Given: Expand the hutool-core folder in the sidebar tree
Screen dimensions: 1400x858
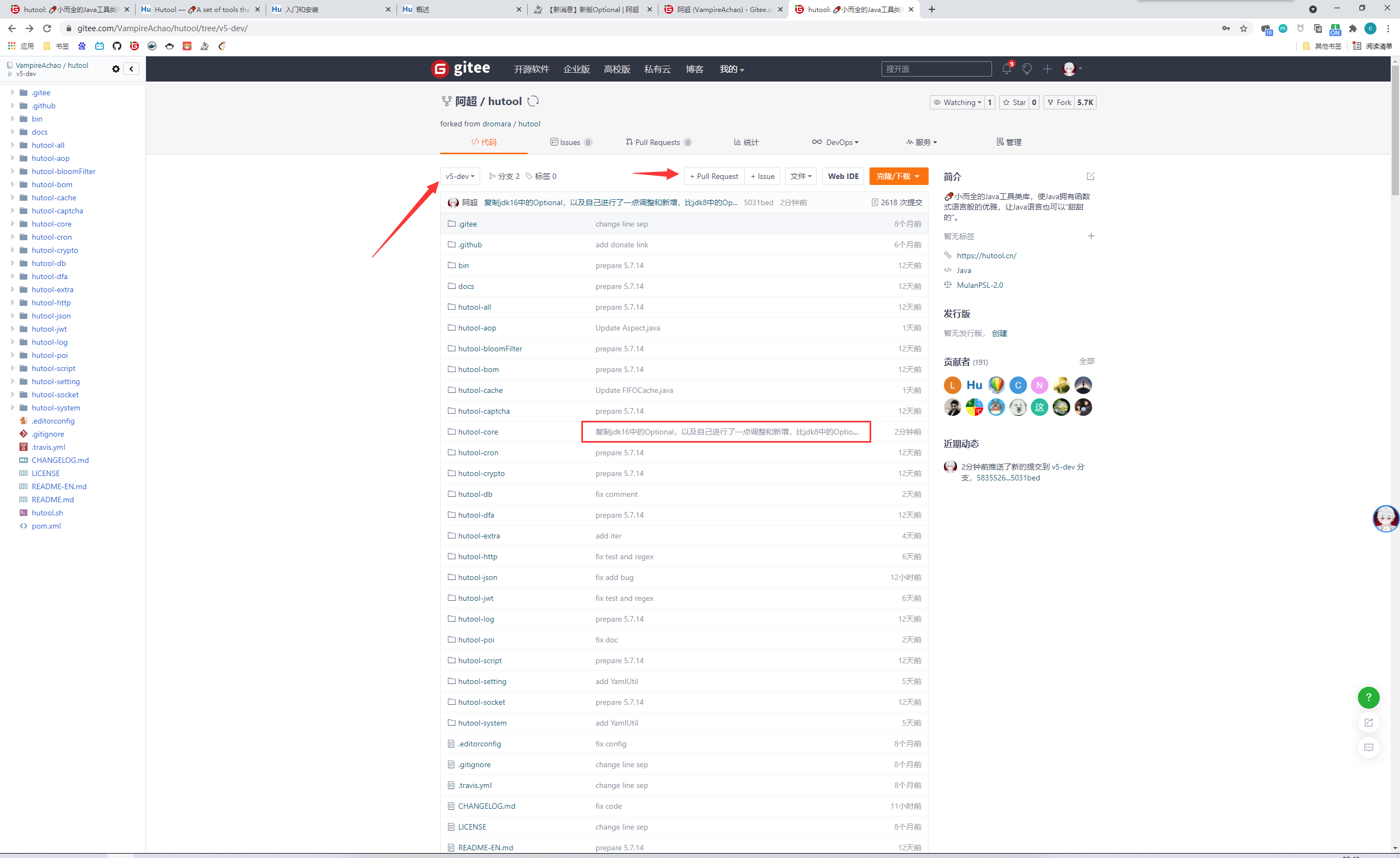Looking at the screenshot, I should [13, 224].
